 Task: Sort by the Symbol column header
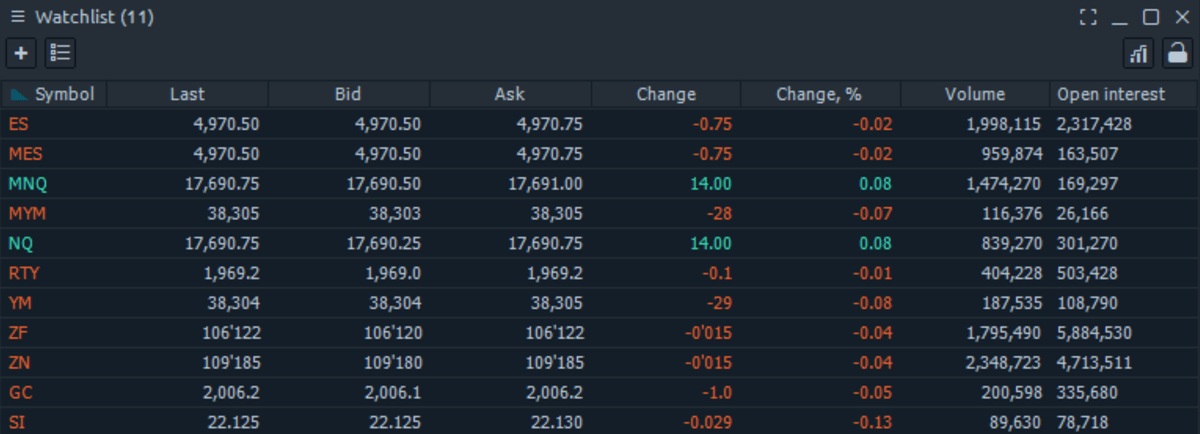(x=64, y=94)
